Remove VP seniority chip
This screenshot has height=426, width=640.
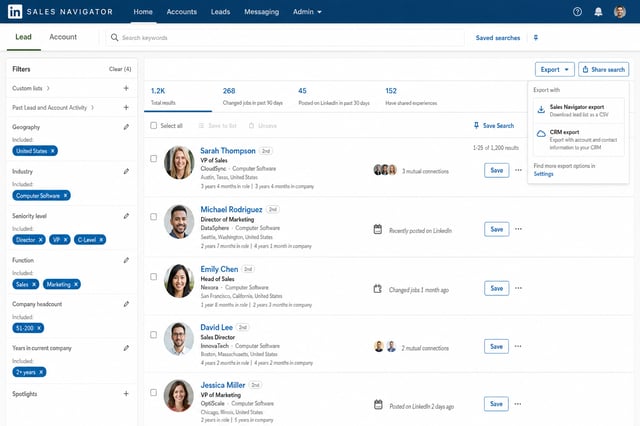pyautogui.click(x=65, y=240)
